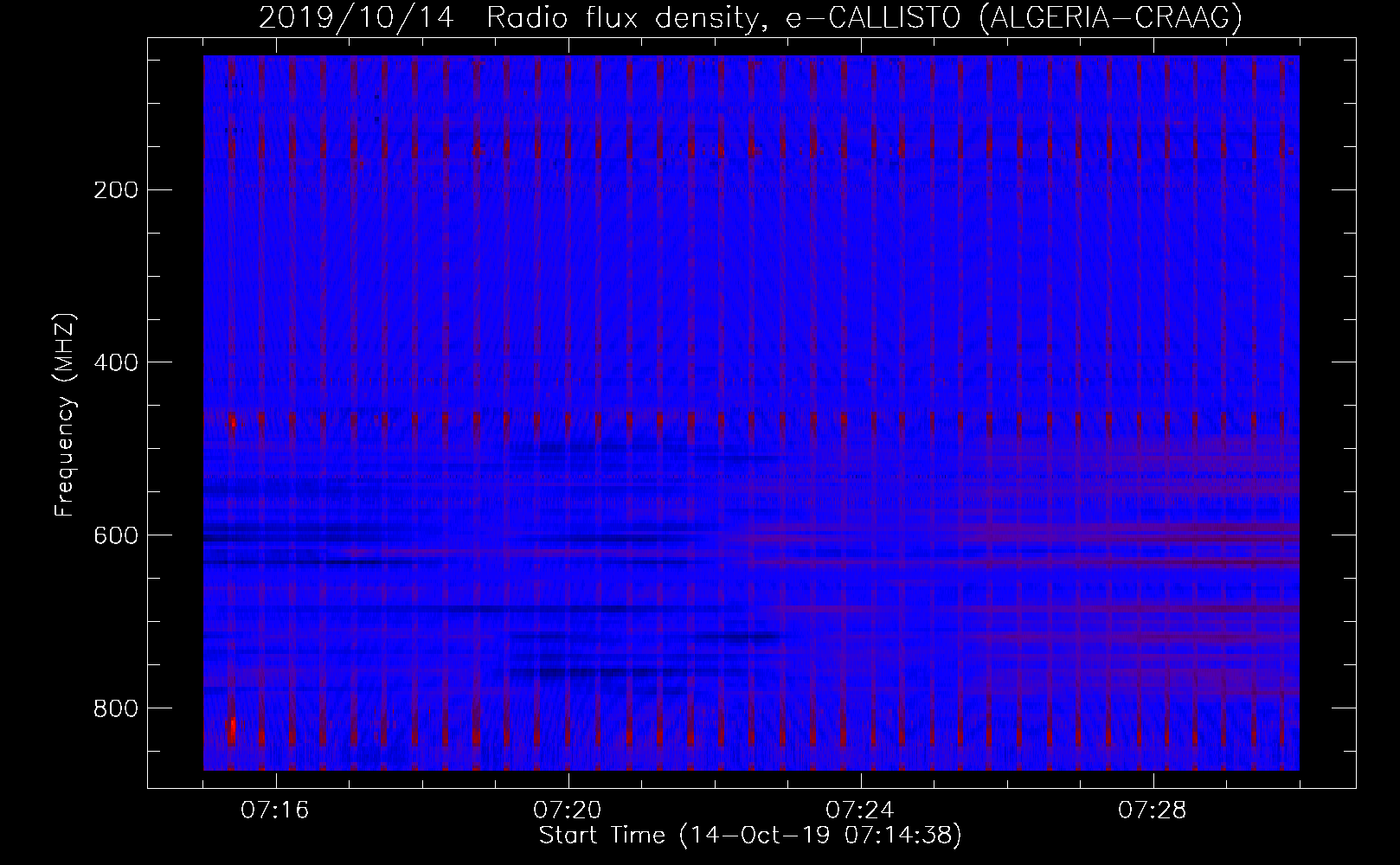Click the 800 frequency tick label
Screen dimensions: 1400x865
[115, 708]
